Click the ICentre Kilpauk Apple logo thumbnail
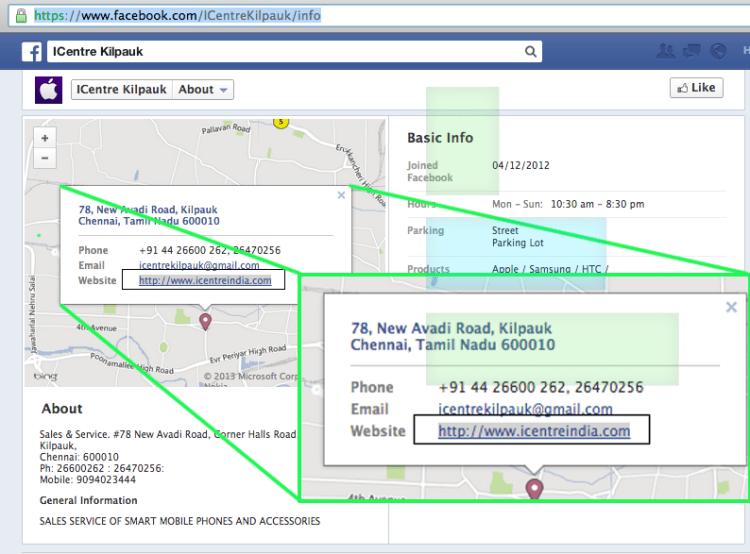 coord(48,89)
